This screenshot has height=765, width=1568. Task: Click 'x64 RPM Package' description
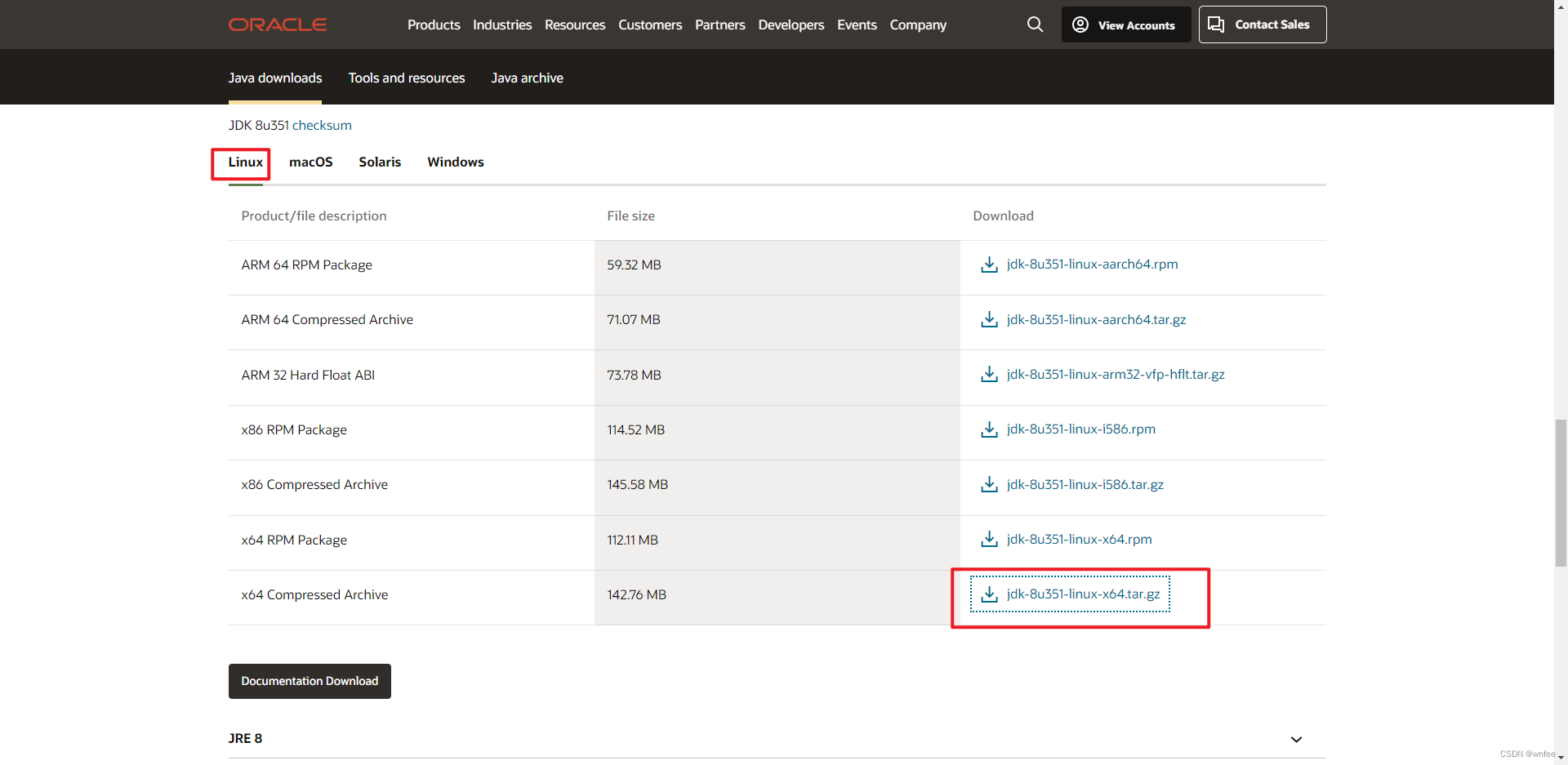(x=294, y=540)
